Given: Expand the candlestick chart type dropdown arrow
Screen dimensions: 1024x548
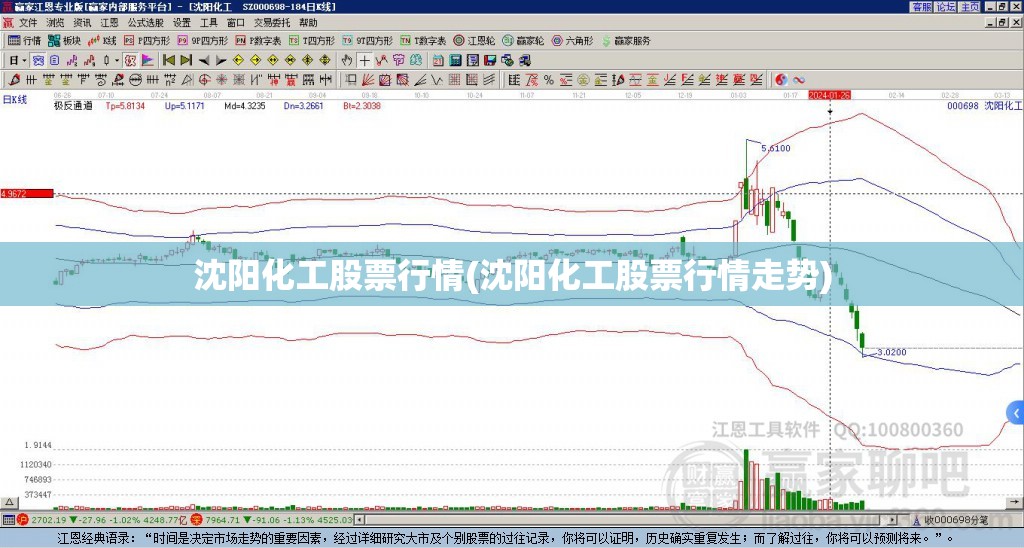Looking at the screenshot, I should pos(117,61).
